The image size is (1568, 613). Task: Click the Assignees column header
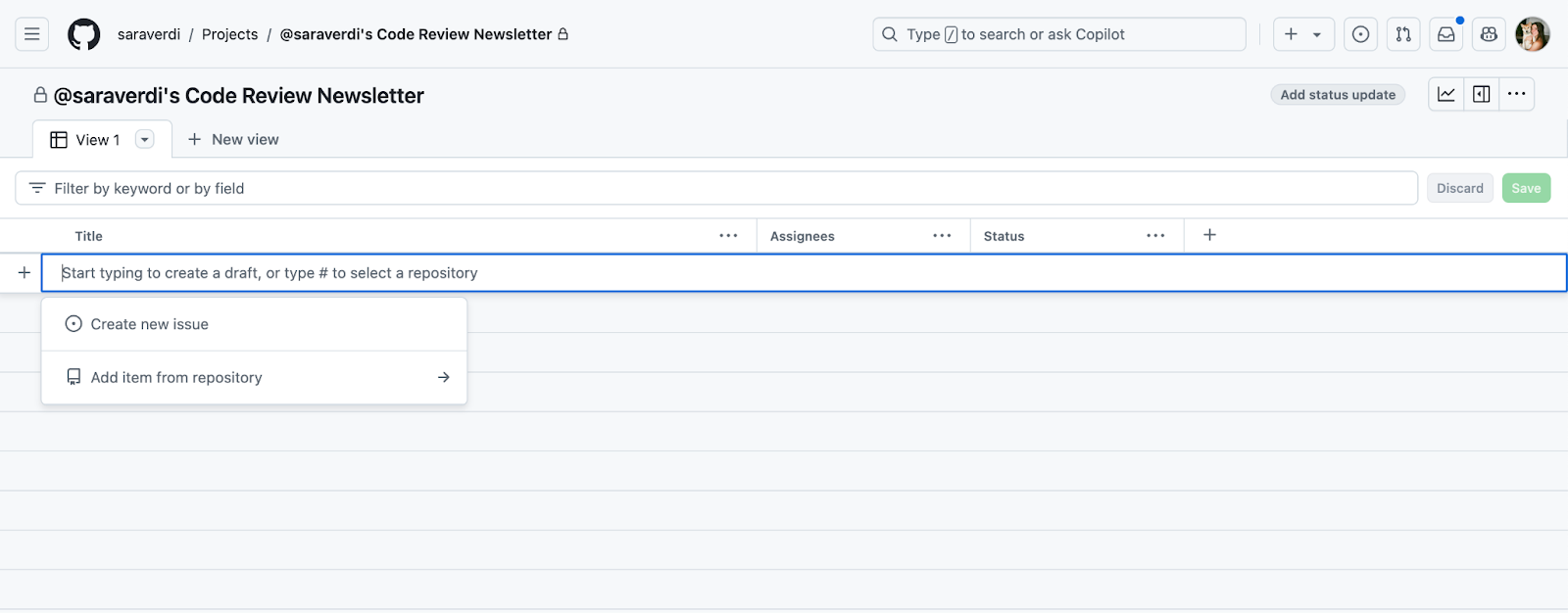pyautogui.click(x=803, y=236)
